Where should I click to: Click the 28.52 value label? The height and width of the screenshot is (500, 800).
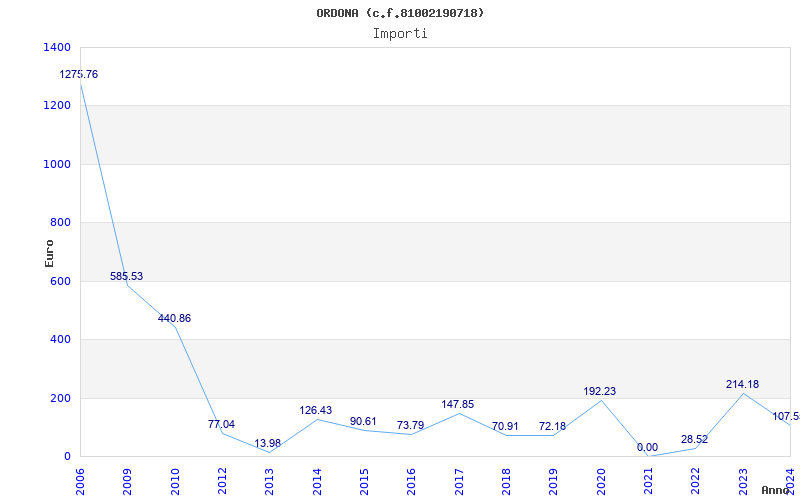(695, 439)
